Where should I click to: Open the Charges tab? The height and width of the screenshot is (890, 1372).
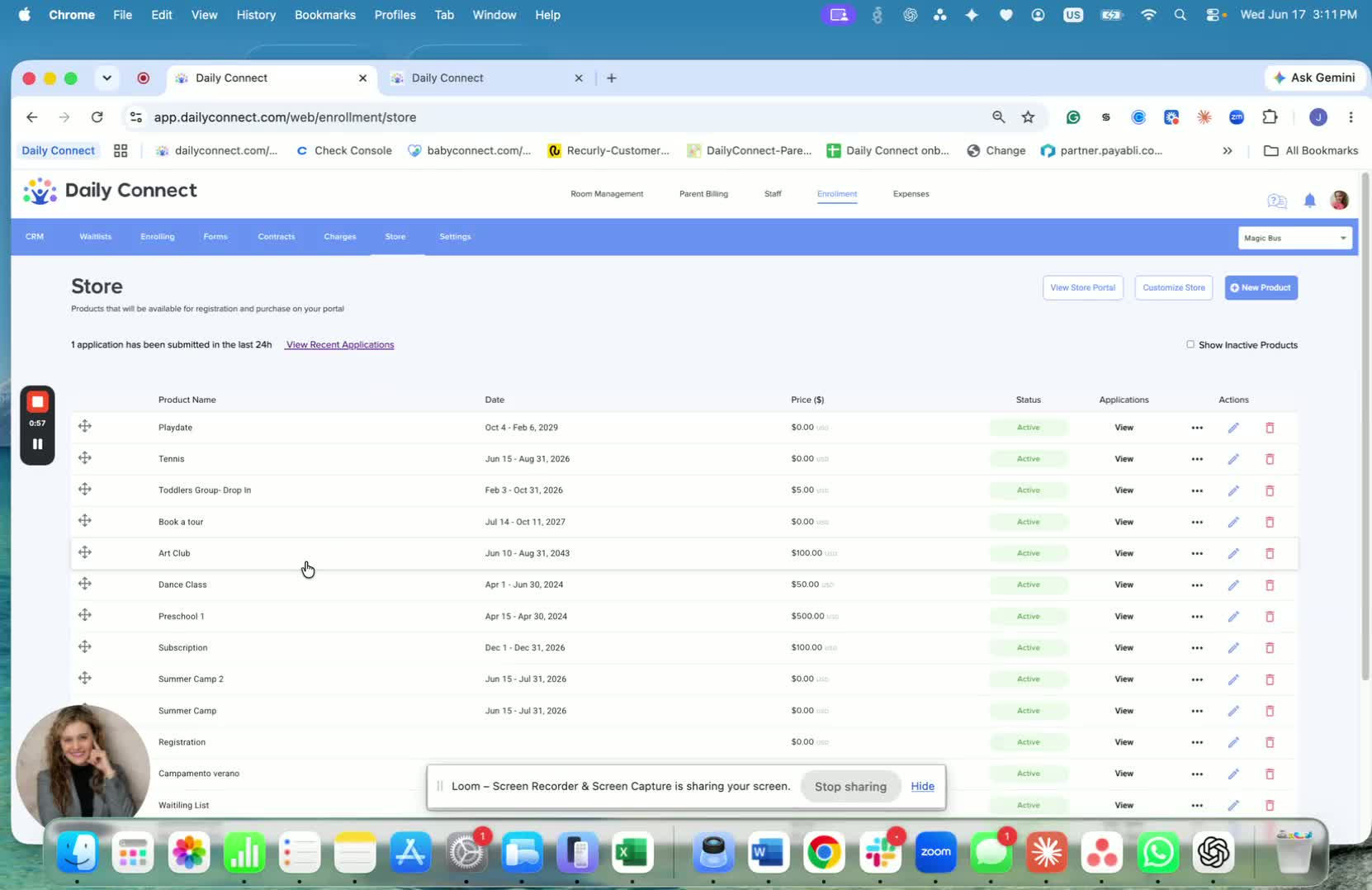pos(340,237)
